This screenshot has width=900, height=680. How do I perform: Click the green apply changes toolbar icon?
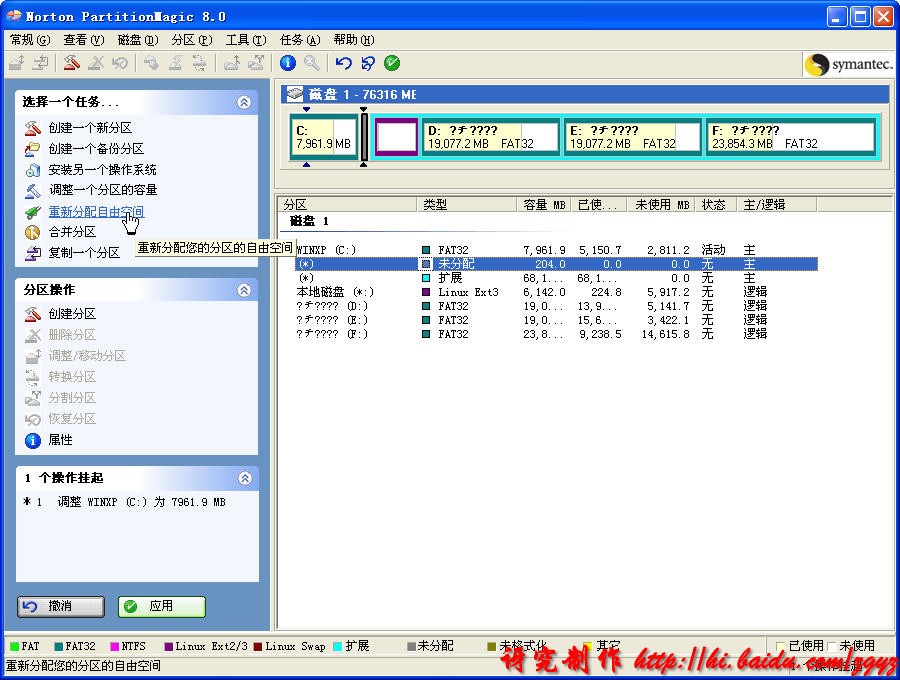[x=392, y=63]
